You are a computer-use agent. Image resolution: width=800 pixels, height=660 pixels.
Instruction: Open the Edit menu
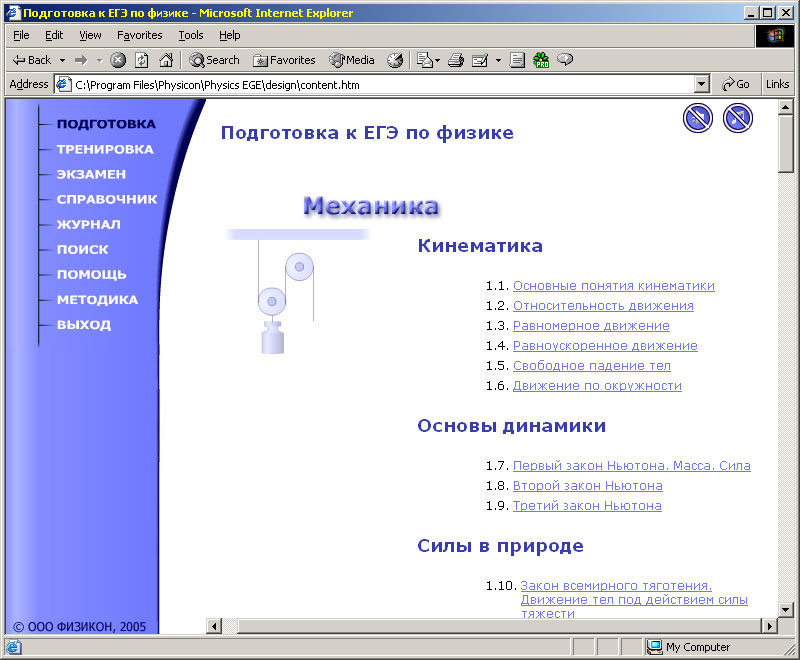click(54, 35)
